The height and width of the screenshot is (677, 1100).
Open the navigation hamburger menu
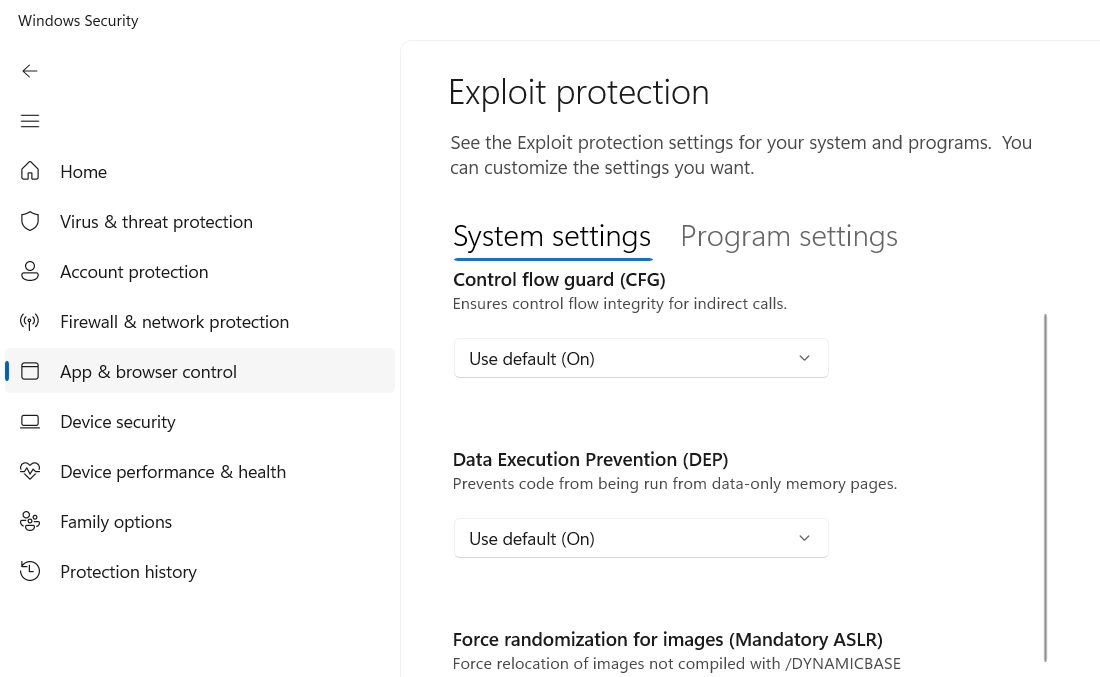coord(30,121)
